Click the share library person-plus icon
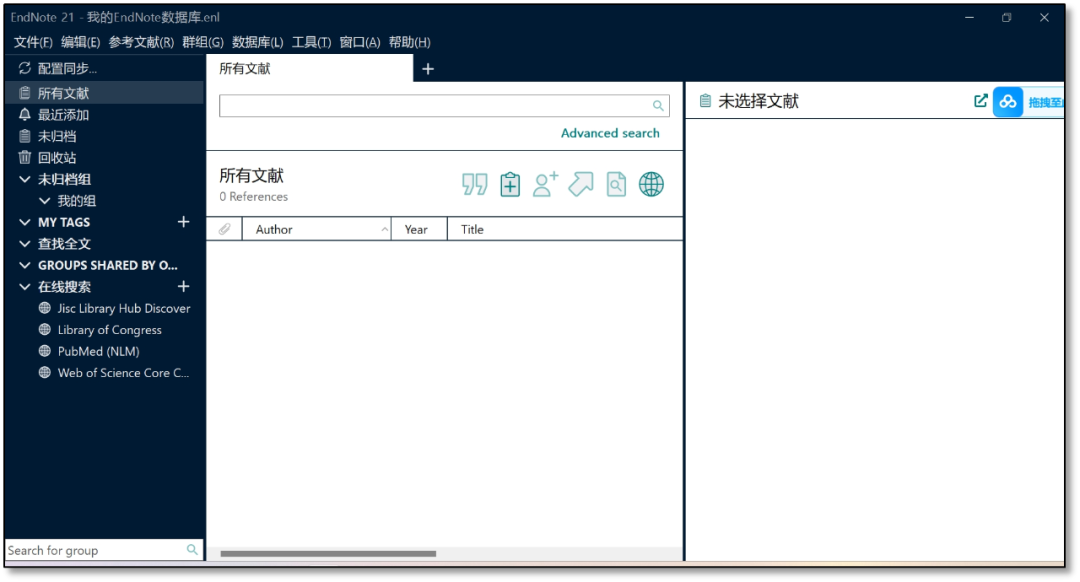The image size is (1080, 582). click(x=546, y=185)
